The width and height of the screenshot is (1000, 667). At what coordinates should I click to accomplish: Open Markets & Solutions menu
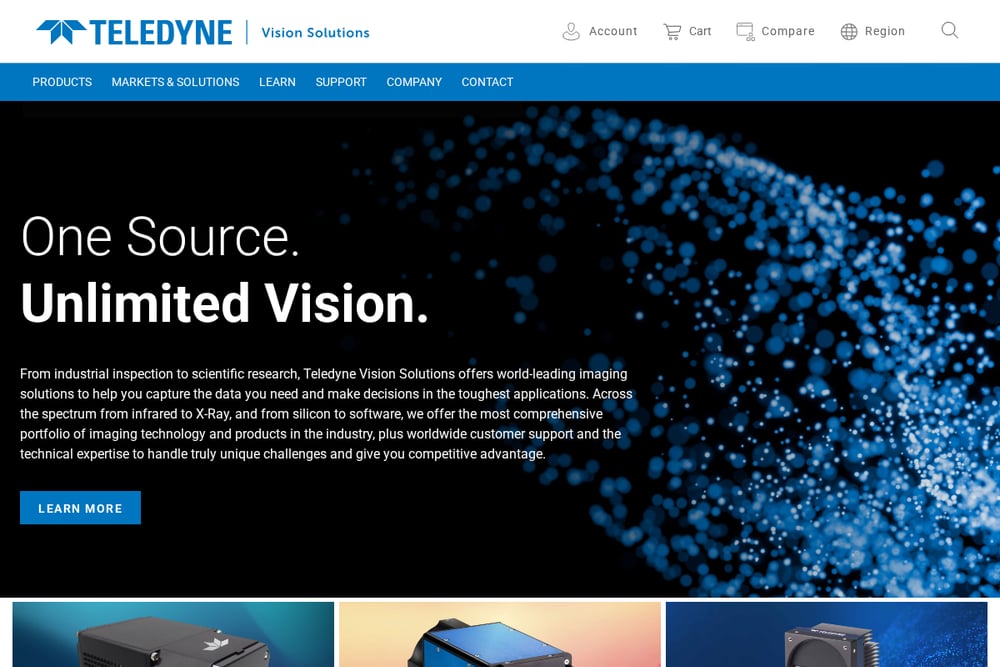[175, 82]
